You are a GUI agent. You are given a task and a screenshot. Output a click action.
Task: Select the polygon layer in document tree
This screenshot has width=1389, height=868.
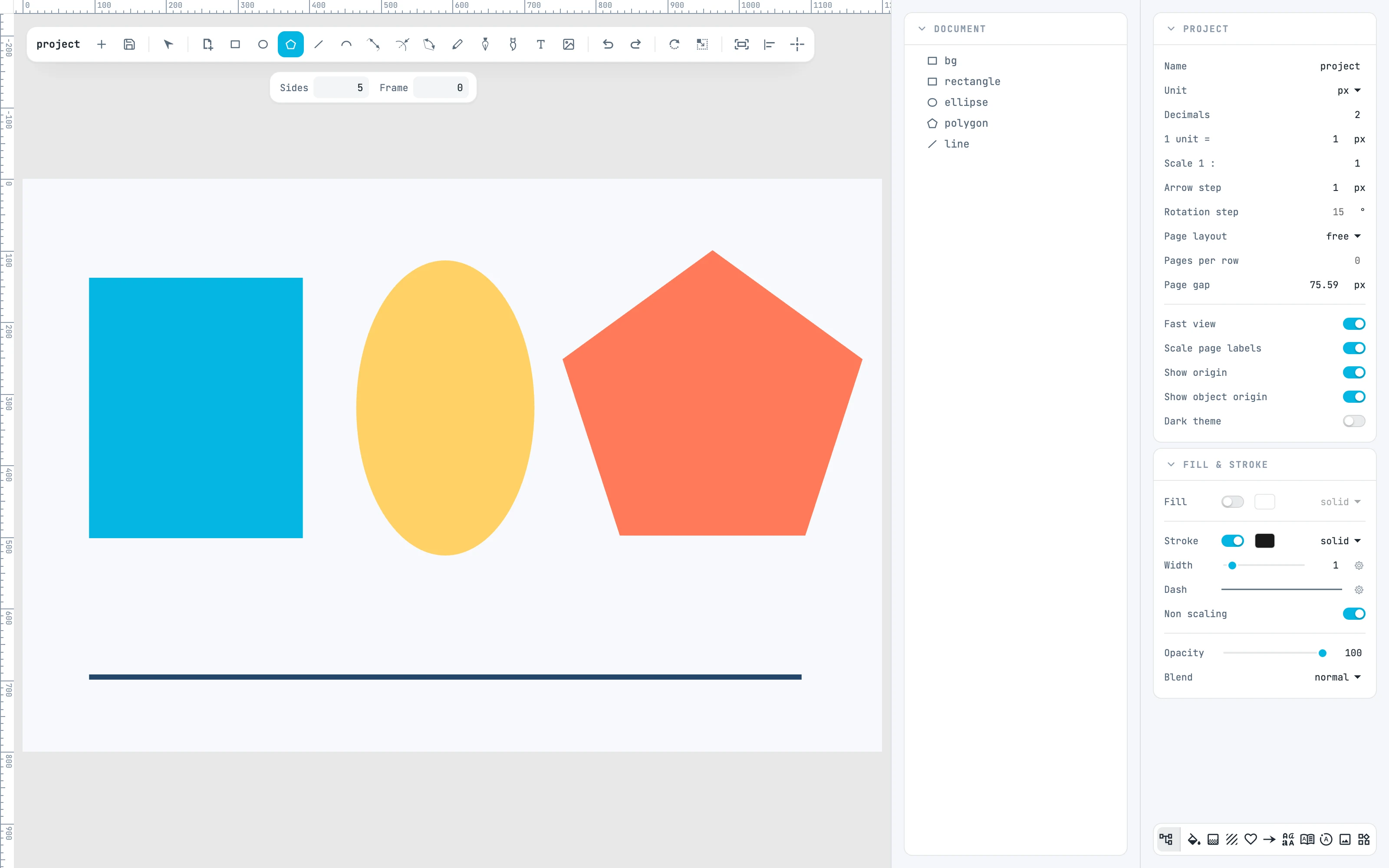pos(966,123)
